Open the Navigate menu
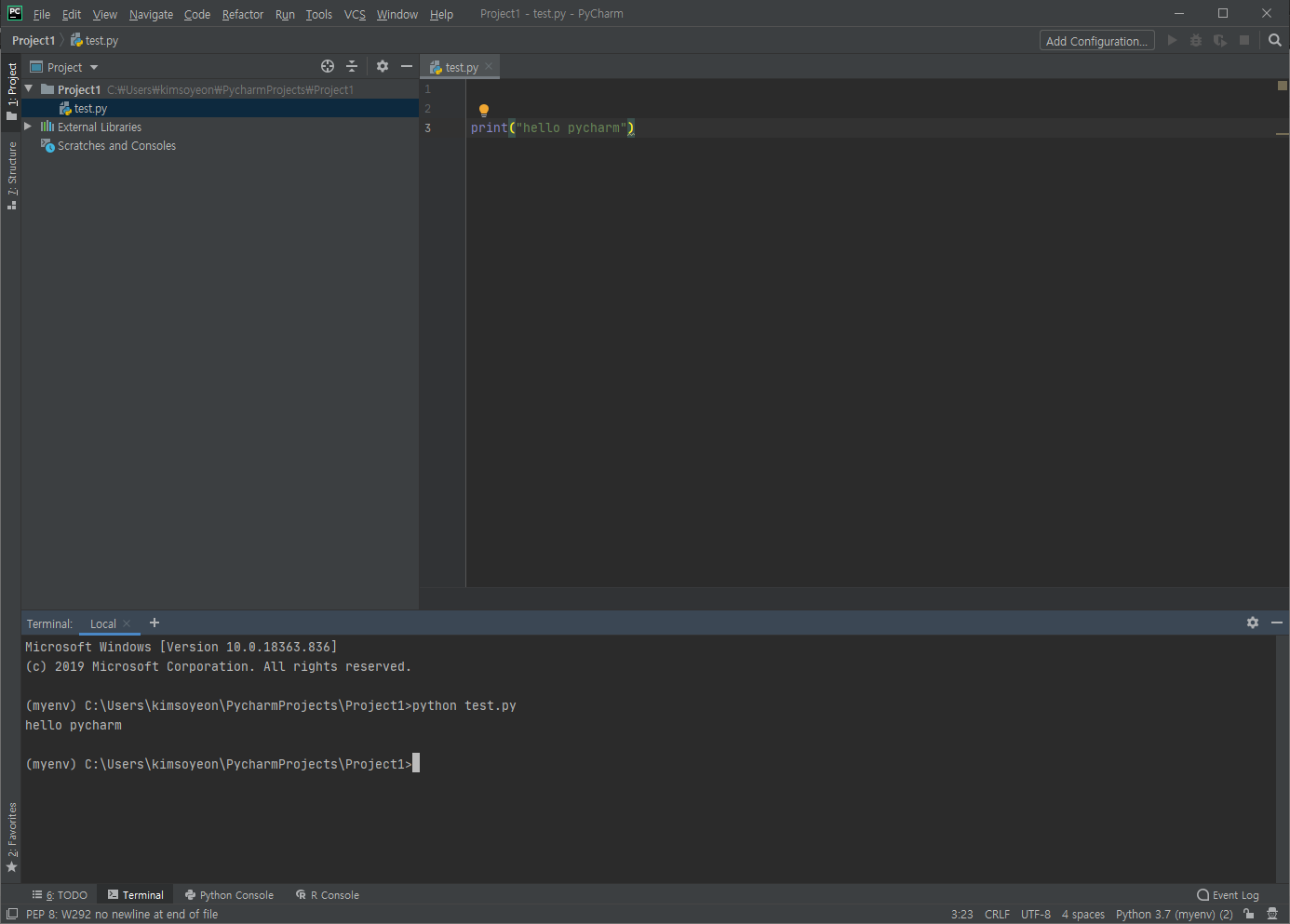This screenshot has height=924, width=1290. point(151,14)
